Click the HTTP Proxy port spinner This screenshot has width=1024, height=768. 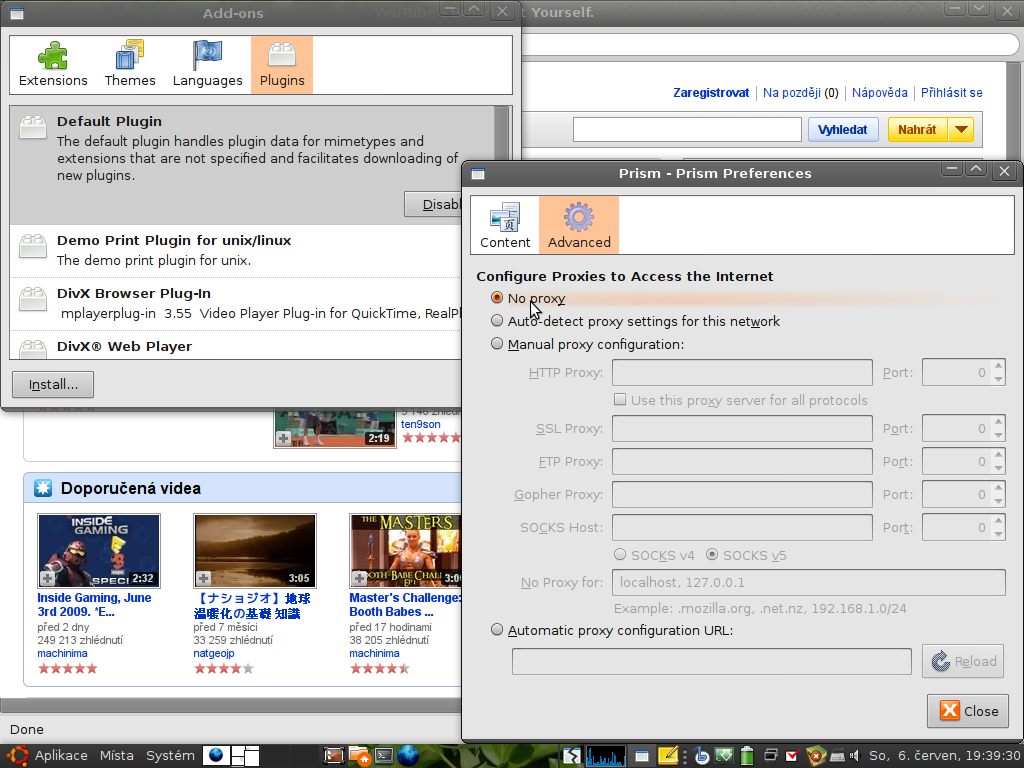pyautogui.click(x=963, y=372)
